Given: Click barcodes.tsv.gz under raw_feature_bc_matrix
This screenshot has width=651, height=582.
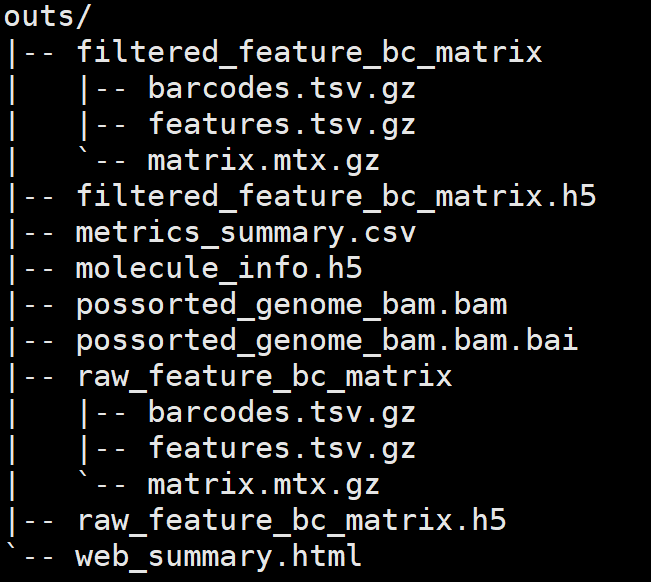Looking at the screenshot, I should [281, 412].
